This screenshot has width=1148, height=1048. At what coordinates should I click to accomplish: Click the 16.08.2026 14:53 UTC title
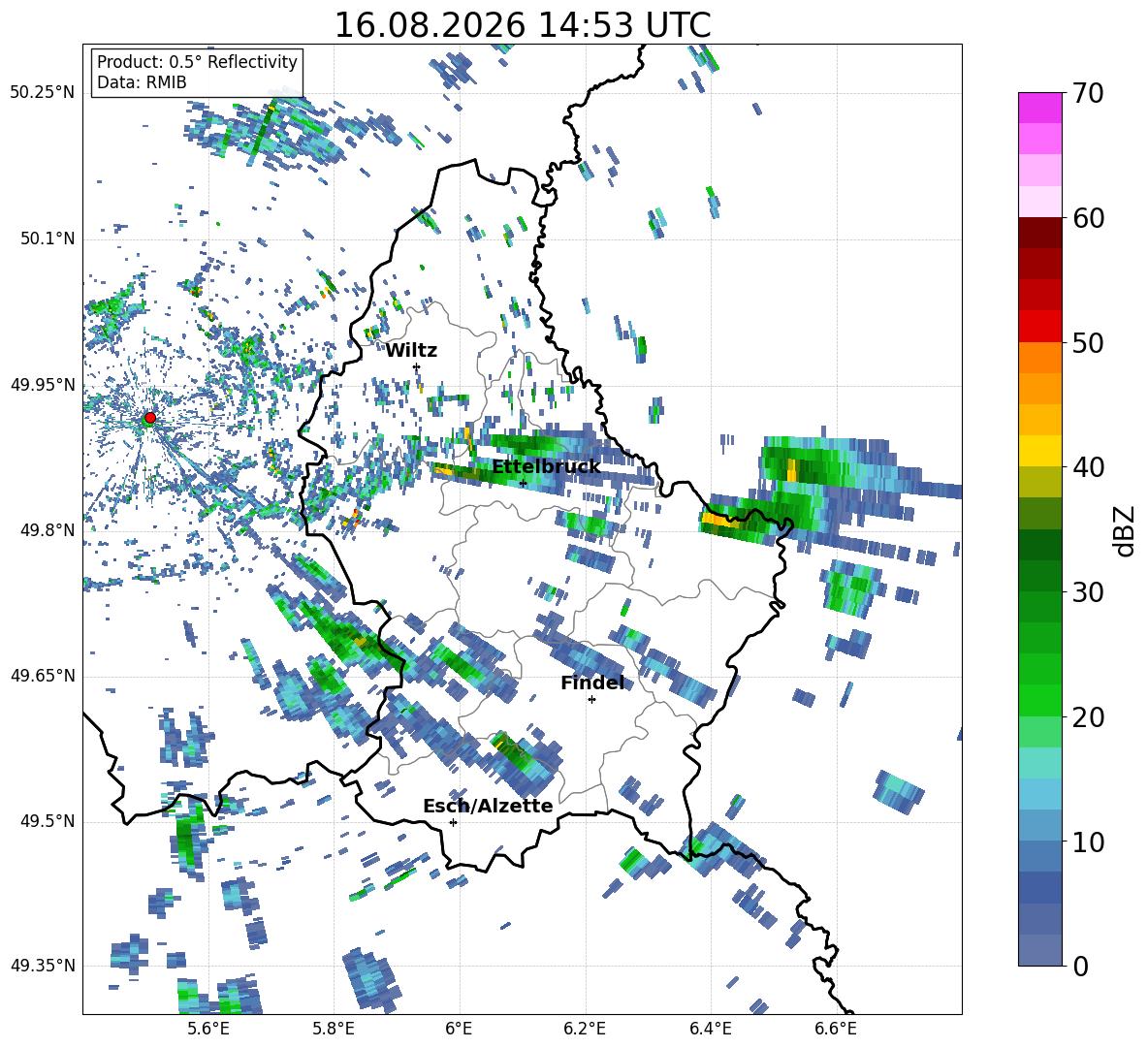point(523,25)
